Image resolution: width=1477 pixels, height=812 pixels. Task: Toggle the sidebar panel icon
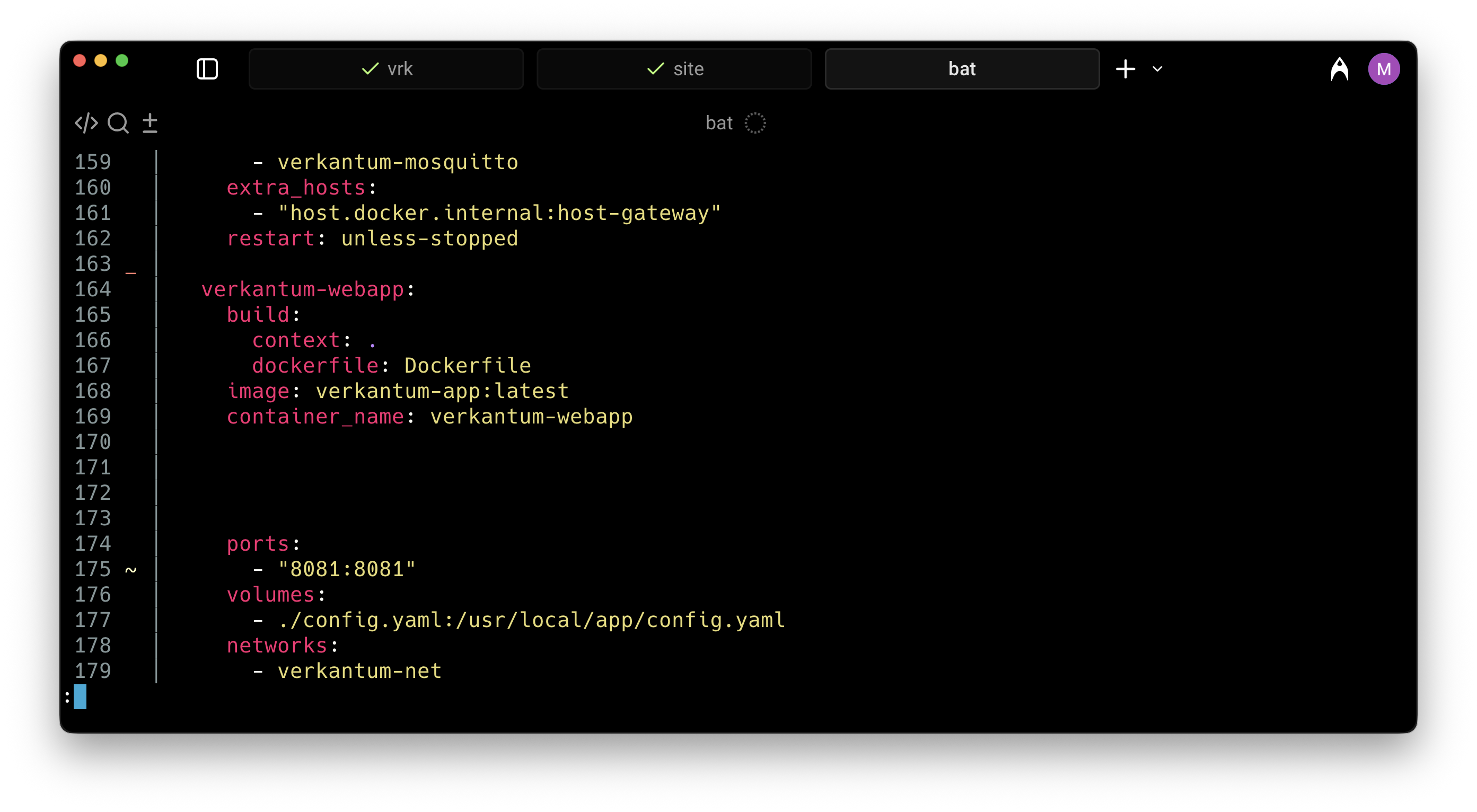point(207,69)
